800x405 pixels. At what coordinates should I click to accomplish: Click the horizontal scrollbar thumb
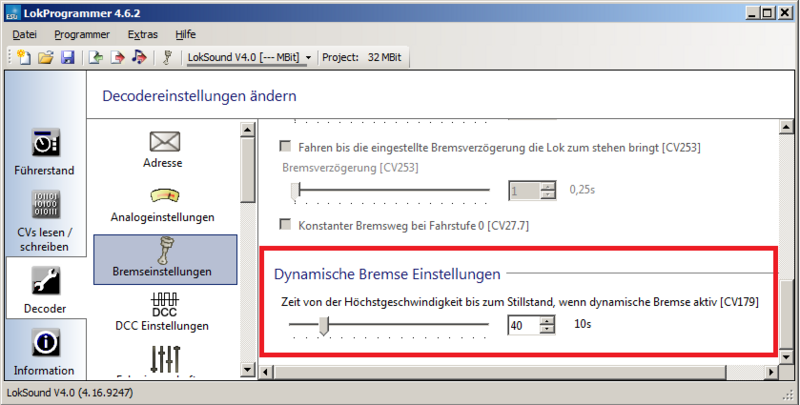tap(500, 372)
